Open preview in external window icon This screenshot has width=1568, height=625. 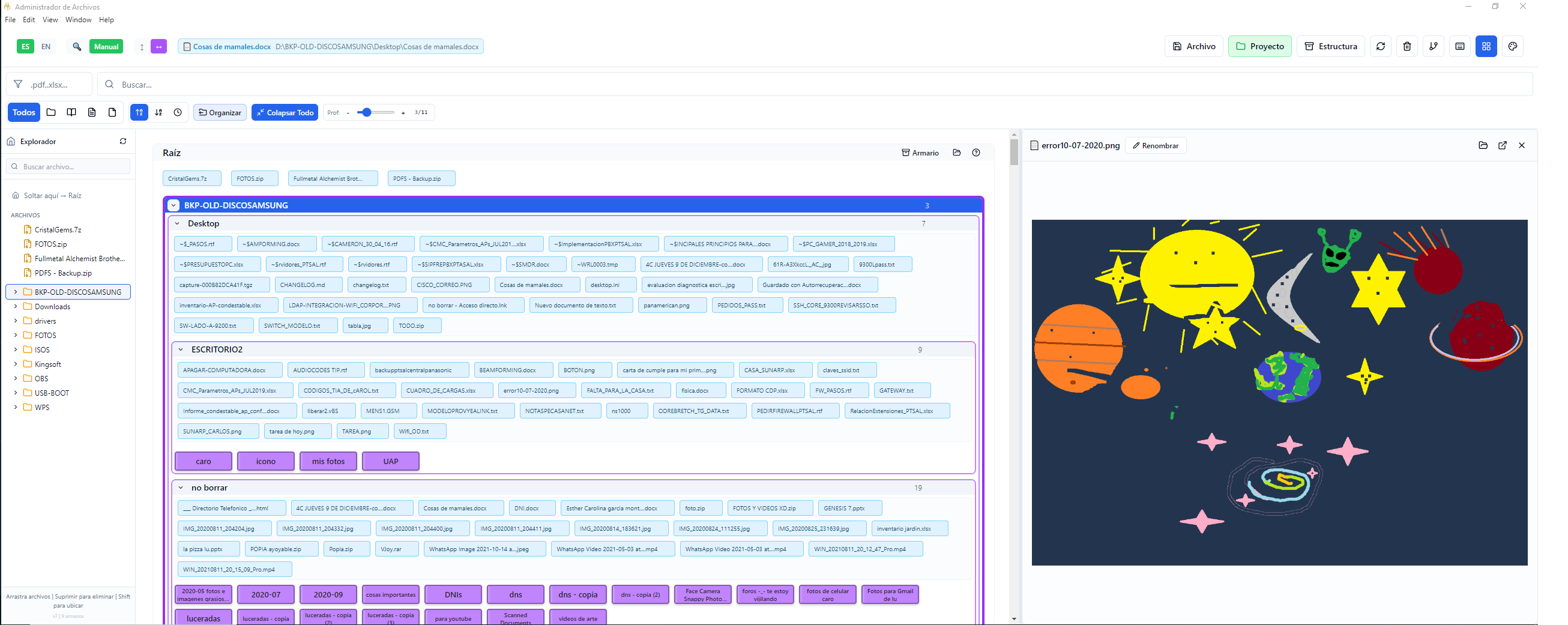(x=1502, y=145)
